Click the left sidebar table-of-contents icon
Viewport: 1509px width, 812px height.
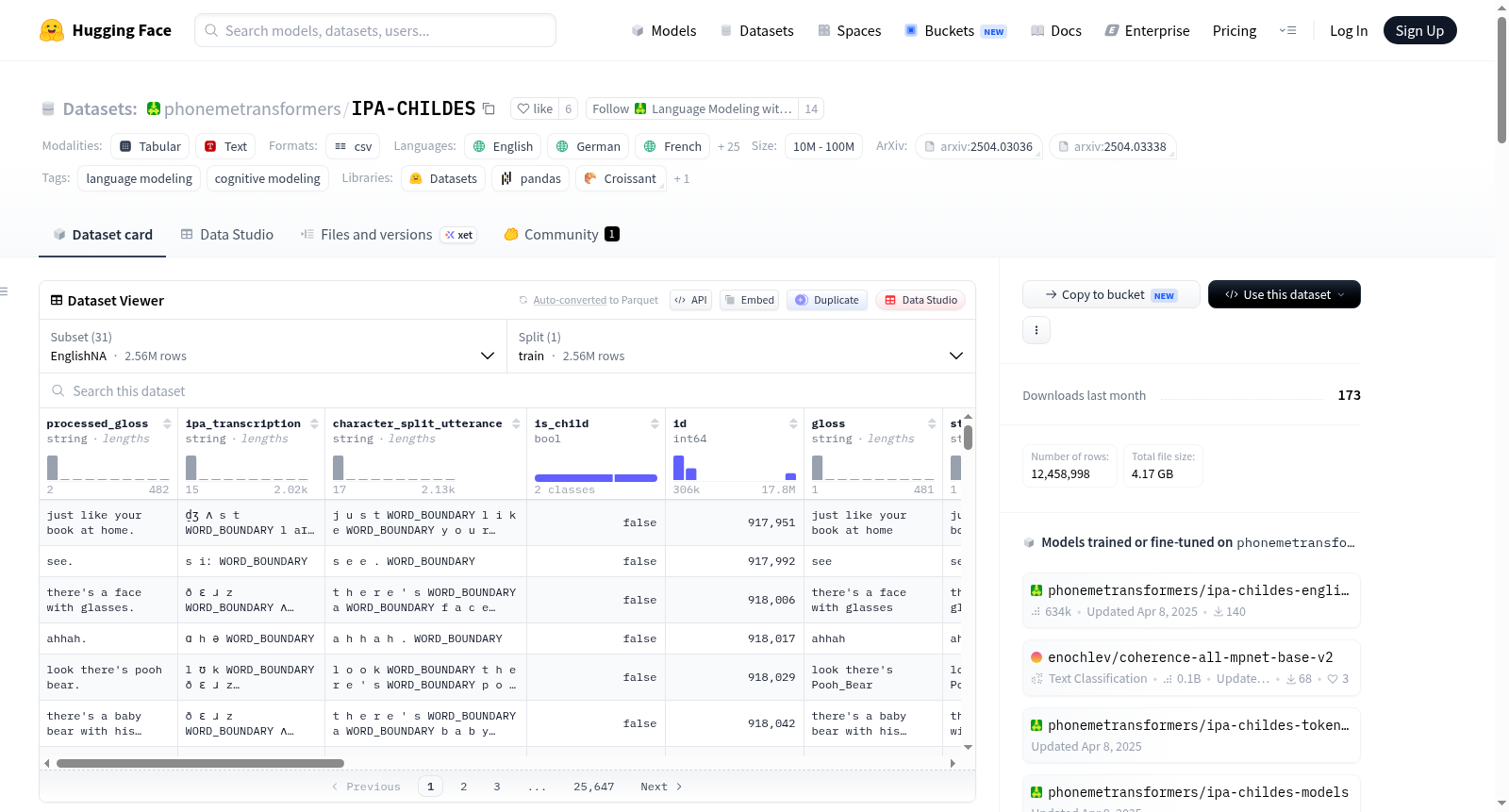point(5,291)
